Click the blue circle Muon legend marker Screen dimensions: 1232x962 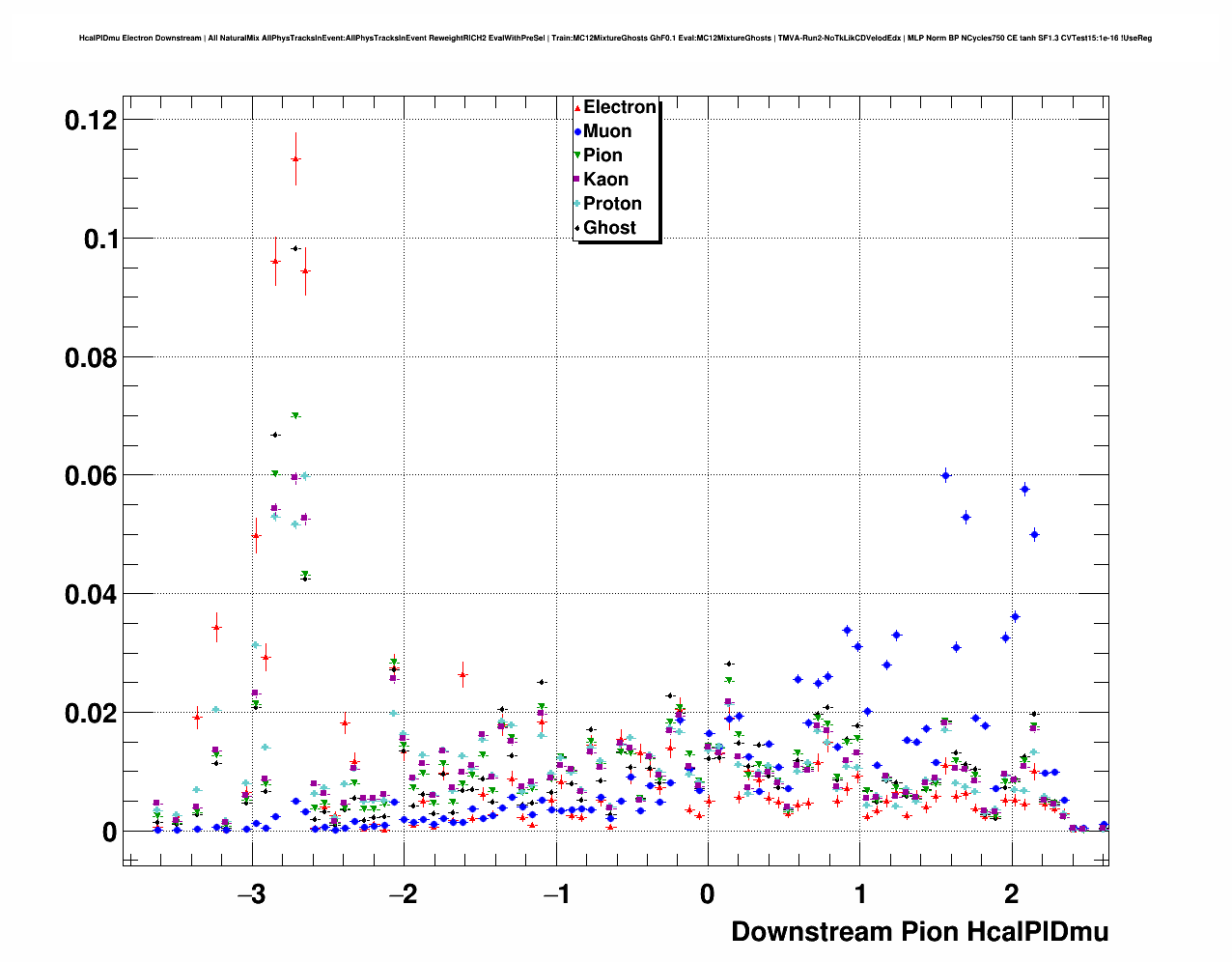(577, 131)
